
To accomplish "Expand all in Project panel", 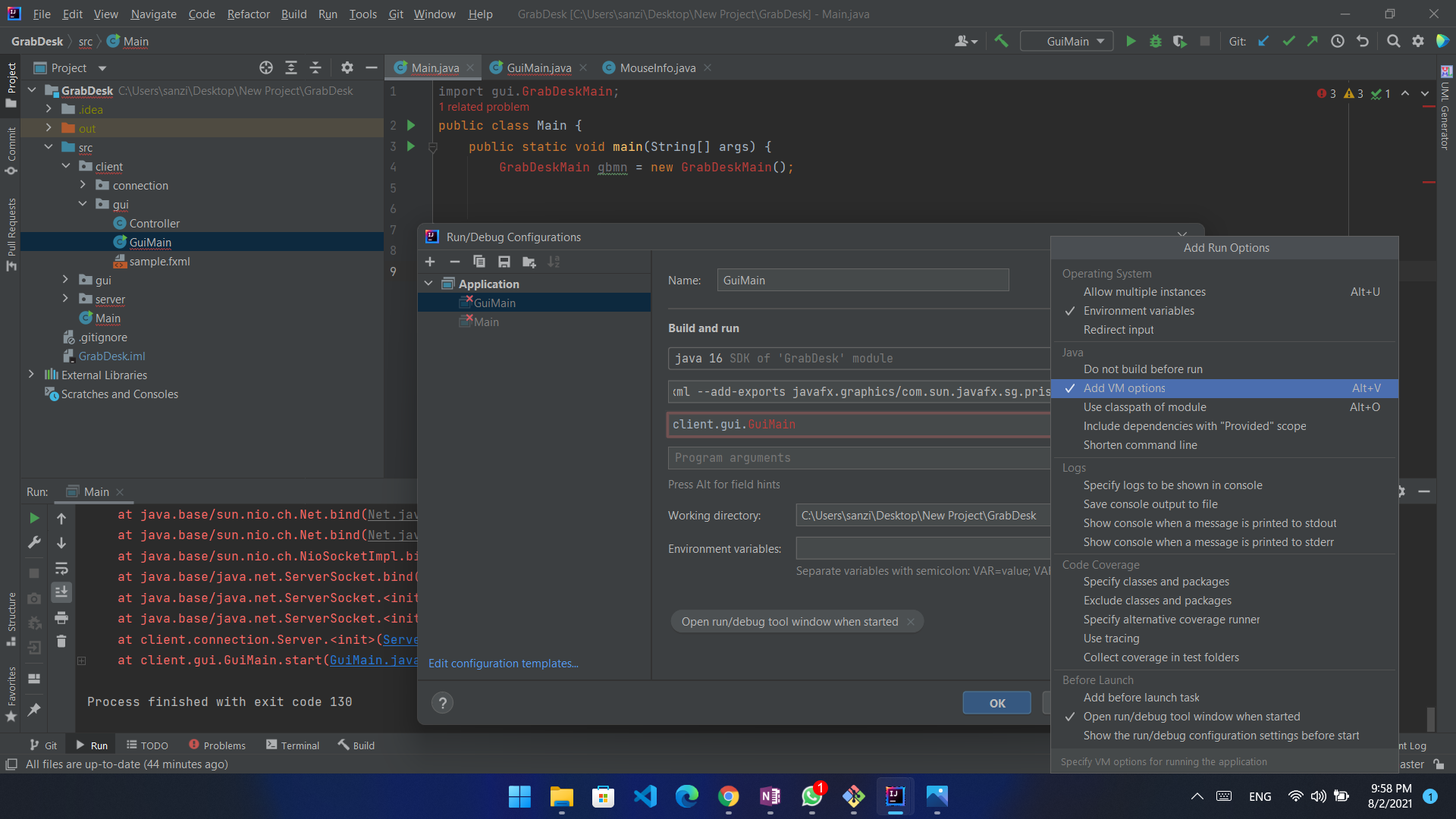I will [291, 68].
